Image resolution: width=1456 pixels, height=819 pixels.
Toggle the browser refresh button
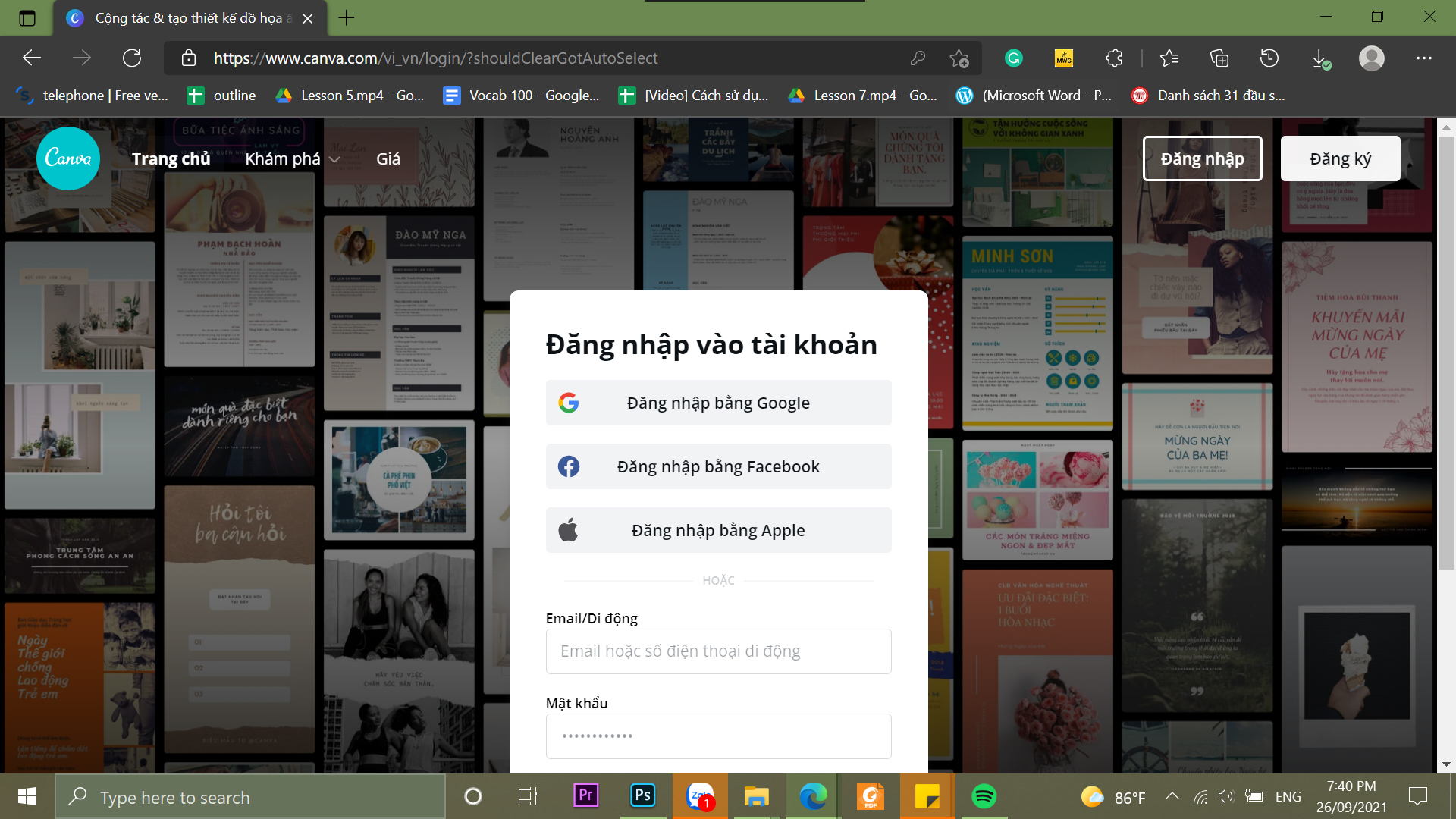point(132,58)
